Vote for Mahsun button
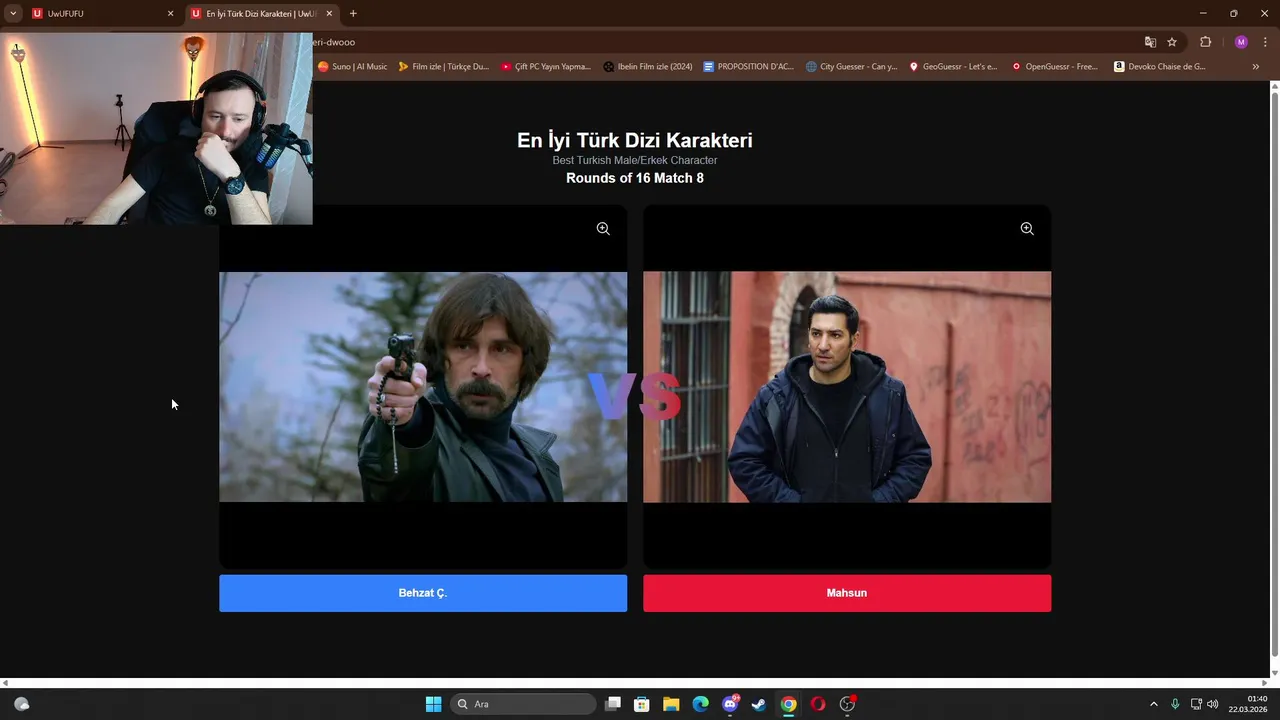 847,593
